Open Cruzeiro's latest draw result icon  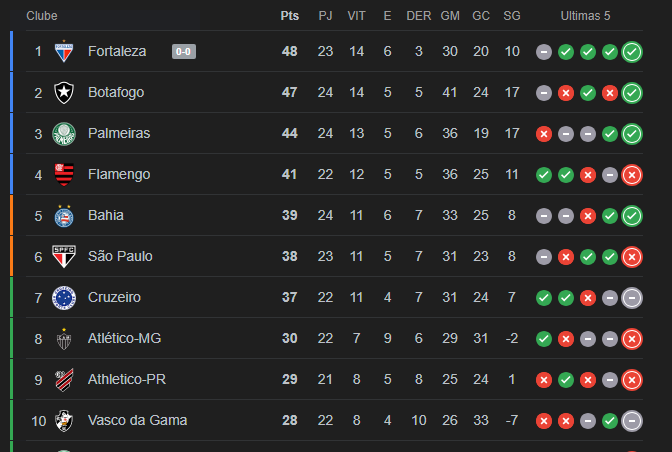[632, 298]
